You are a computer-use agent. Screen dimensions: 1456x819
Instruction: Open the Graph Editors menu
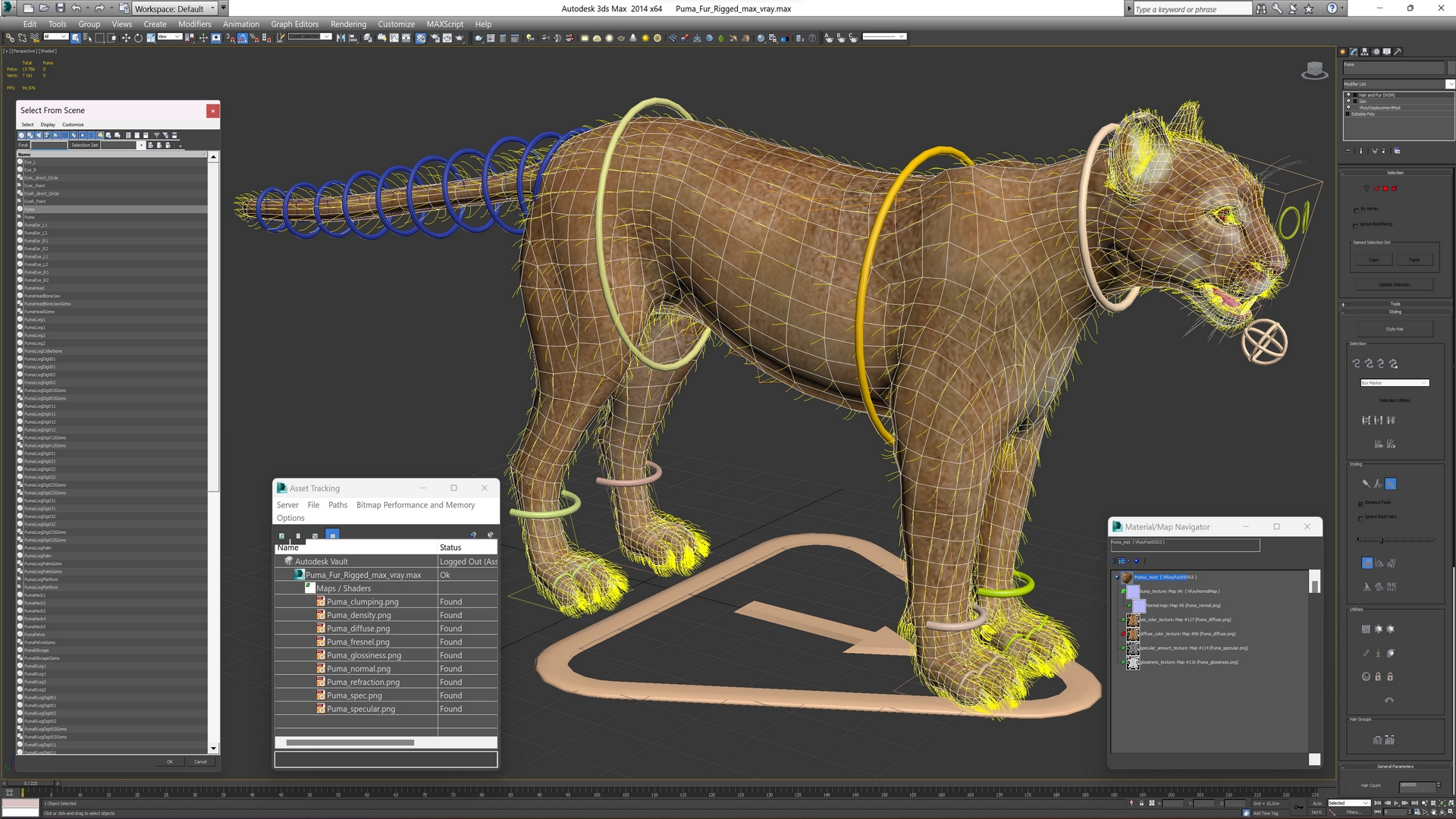coord(295,24)
